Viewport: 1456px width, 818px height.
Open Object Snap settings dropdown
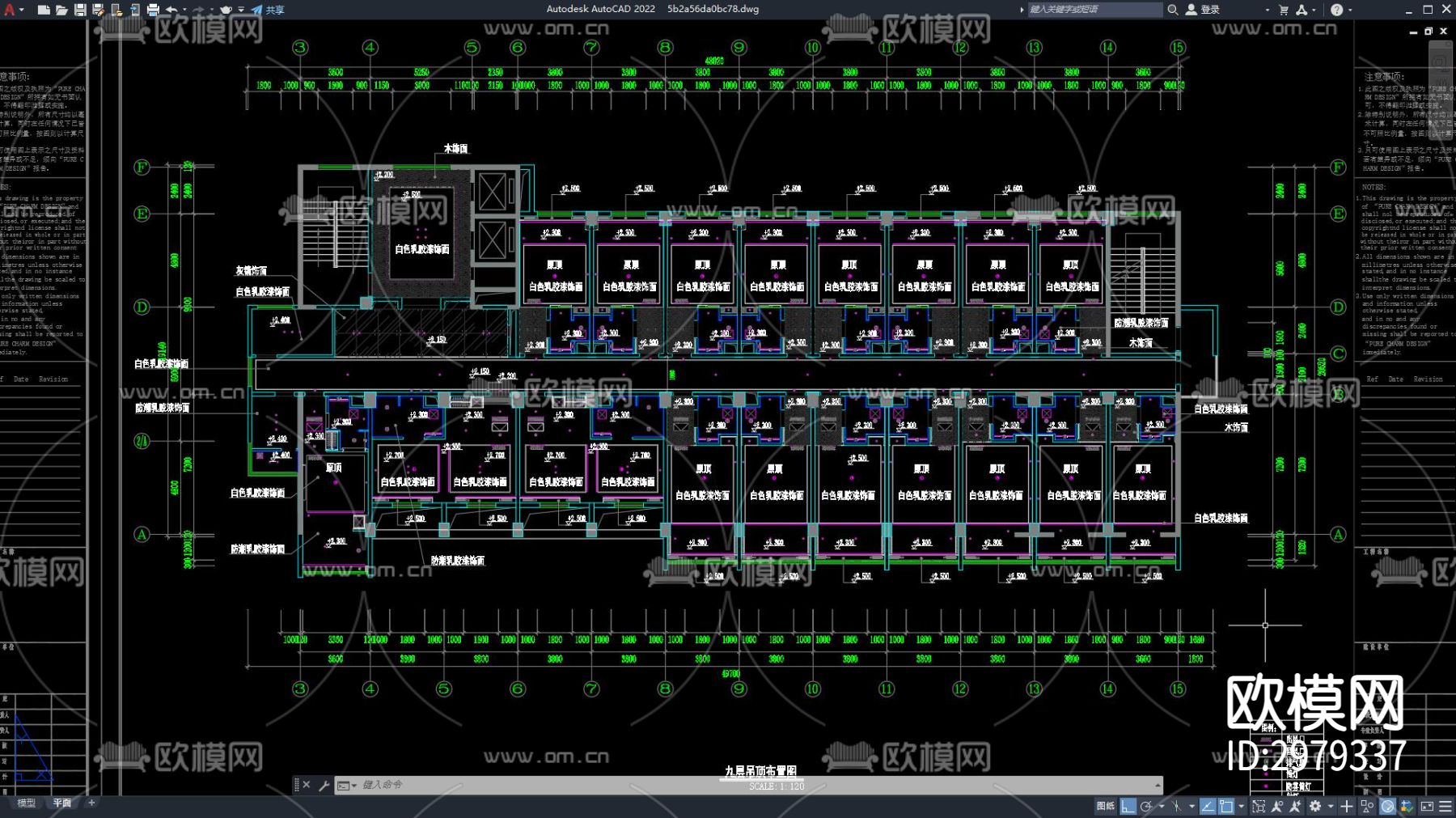[1241, 806]
